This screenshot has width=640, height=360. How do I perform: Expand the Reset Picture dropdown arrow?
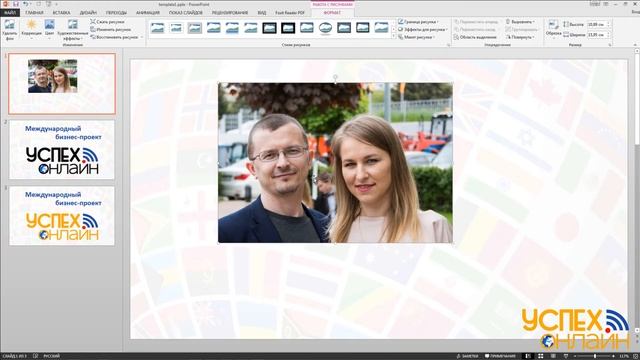142,37
